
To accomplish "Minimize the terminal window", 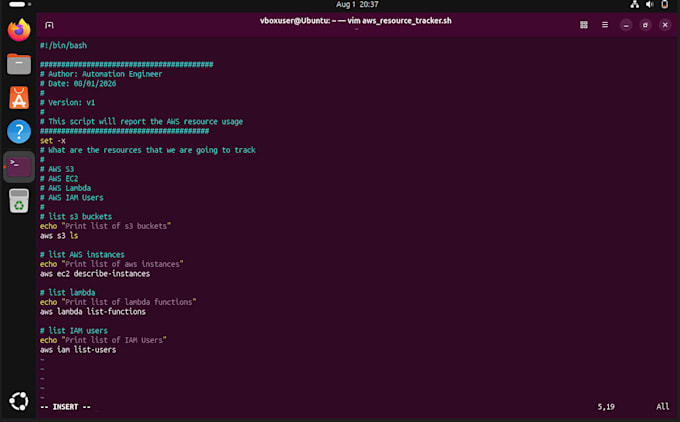I will click(626, 25).
